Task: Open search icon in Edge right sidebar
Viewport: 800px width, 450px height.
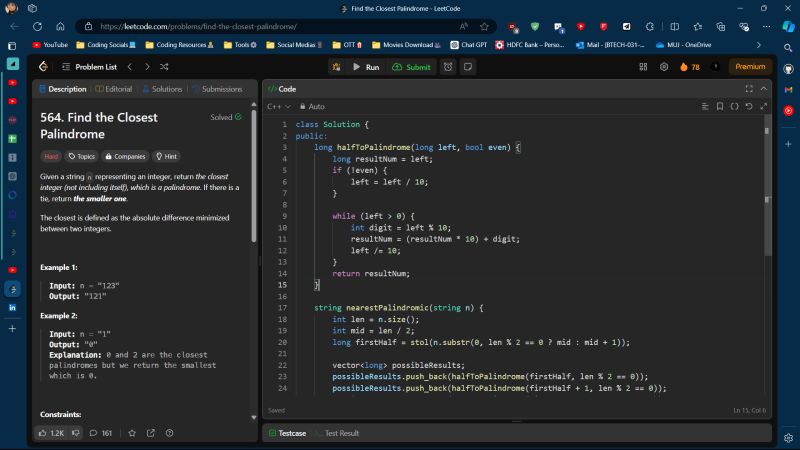Action: point(788,47)
